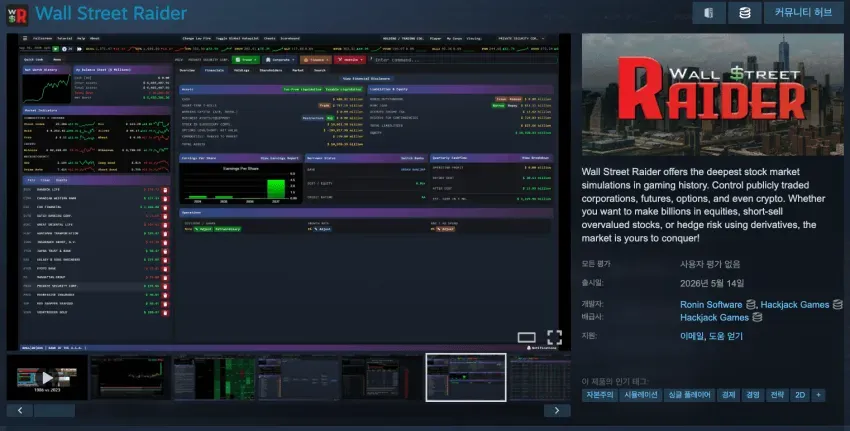850x431 pixels.
Task: Click the Wall Street Raider page title
Action: tap(111, 14)
